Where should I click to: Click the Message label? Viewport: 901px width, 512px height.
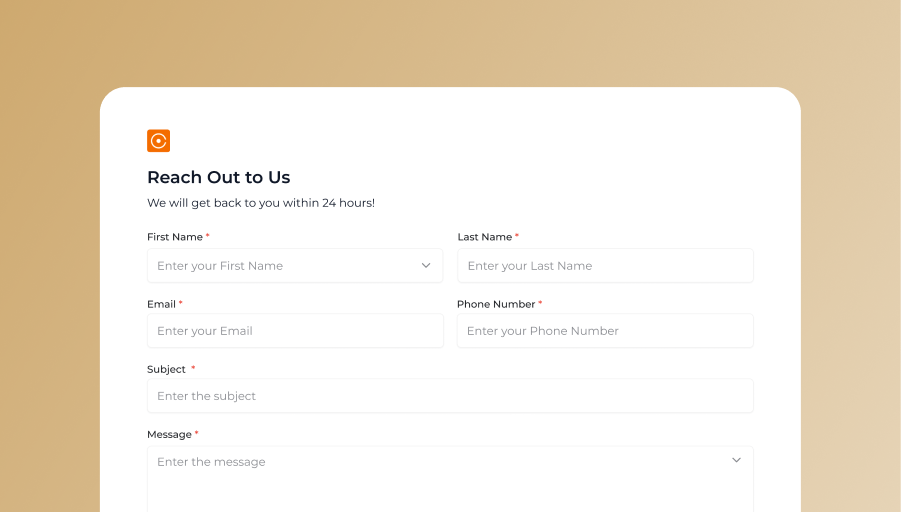click(169, 434)
